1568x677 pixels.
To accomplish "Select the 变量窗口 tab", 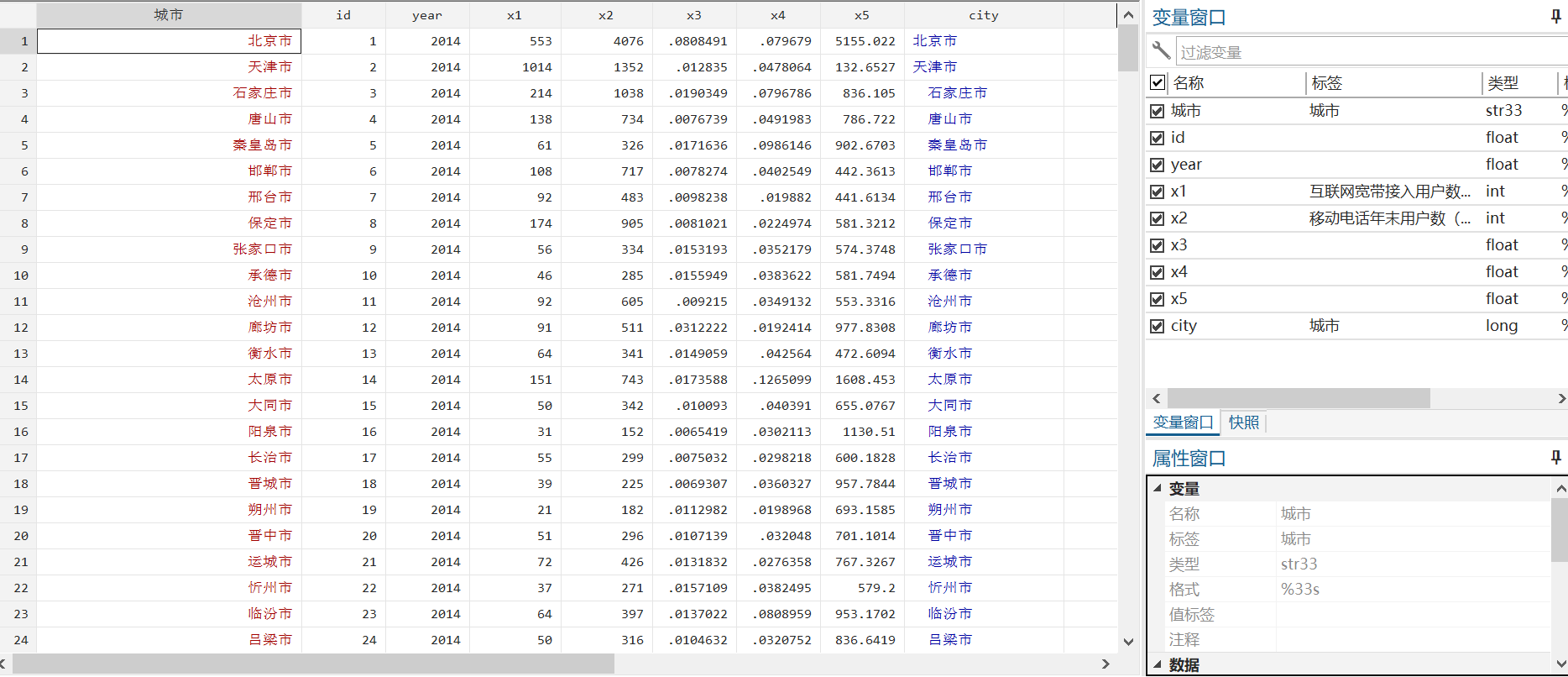I will point(1183,422).
